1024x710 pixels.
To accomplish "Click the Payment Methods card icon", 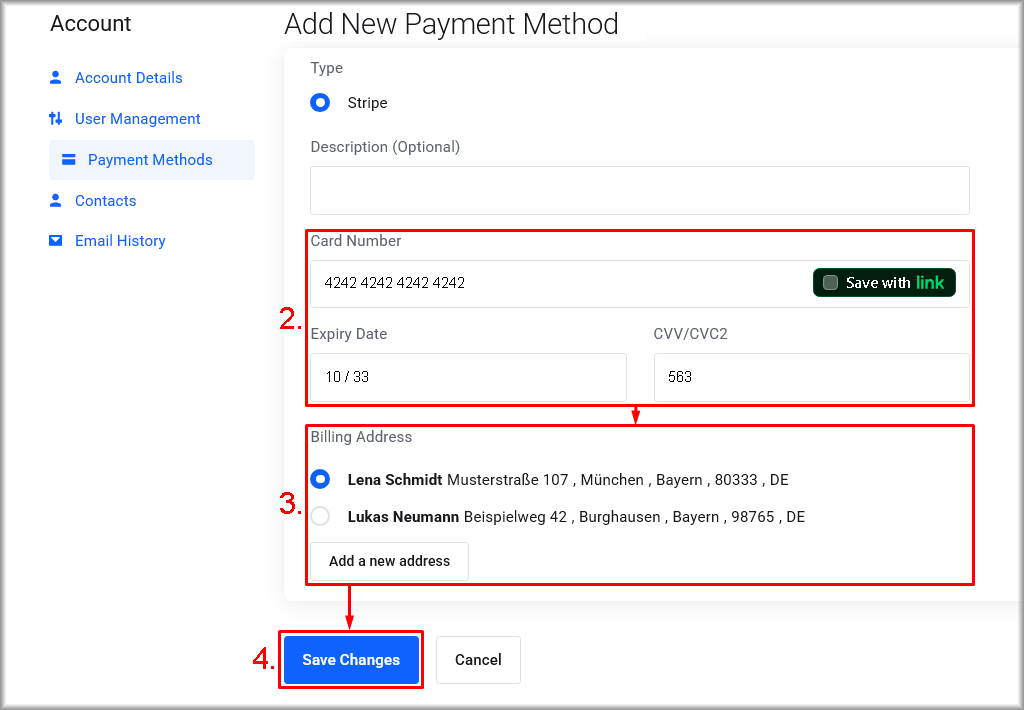I will coord(69,159).
